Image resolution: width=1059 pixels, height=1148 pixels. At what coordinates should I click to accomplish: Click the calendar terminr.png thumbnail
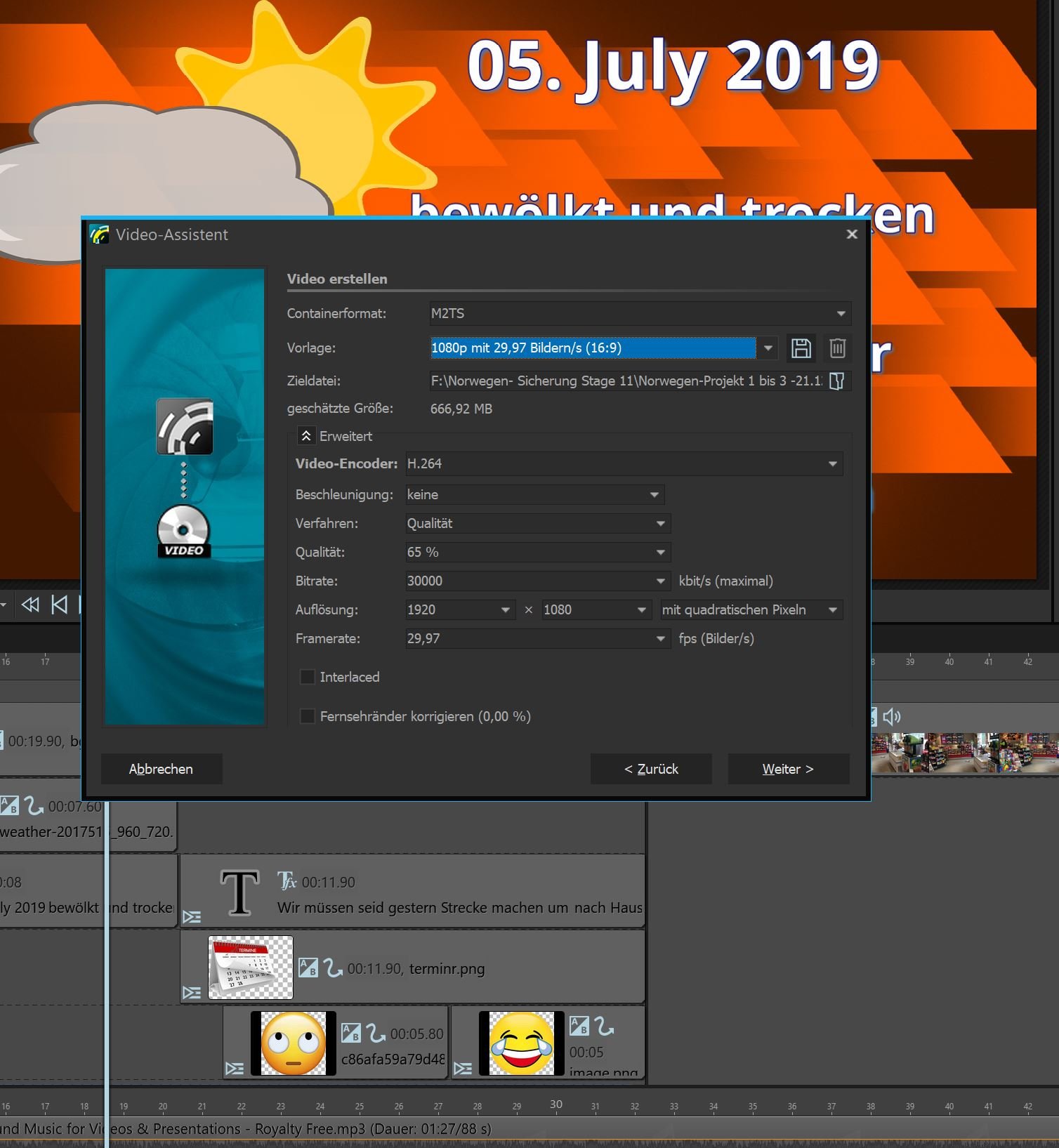coord(251,968)
